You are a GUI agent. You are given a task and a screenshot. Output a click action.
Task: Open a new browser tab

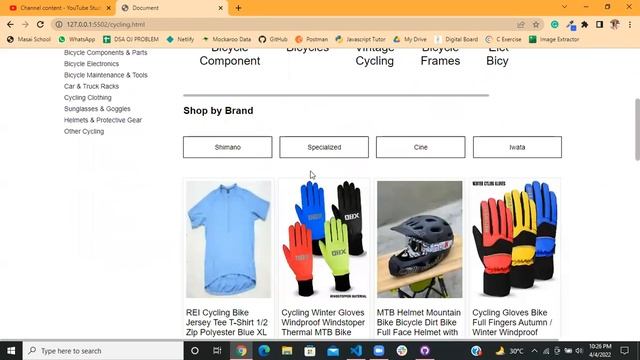pyautogui.click(x=238, y=8)
